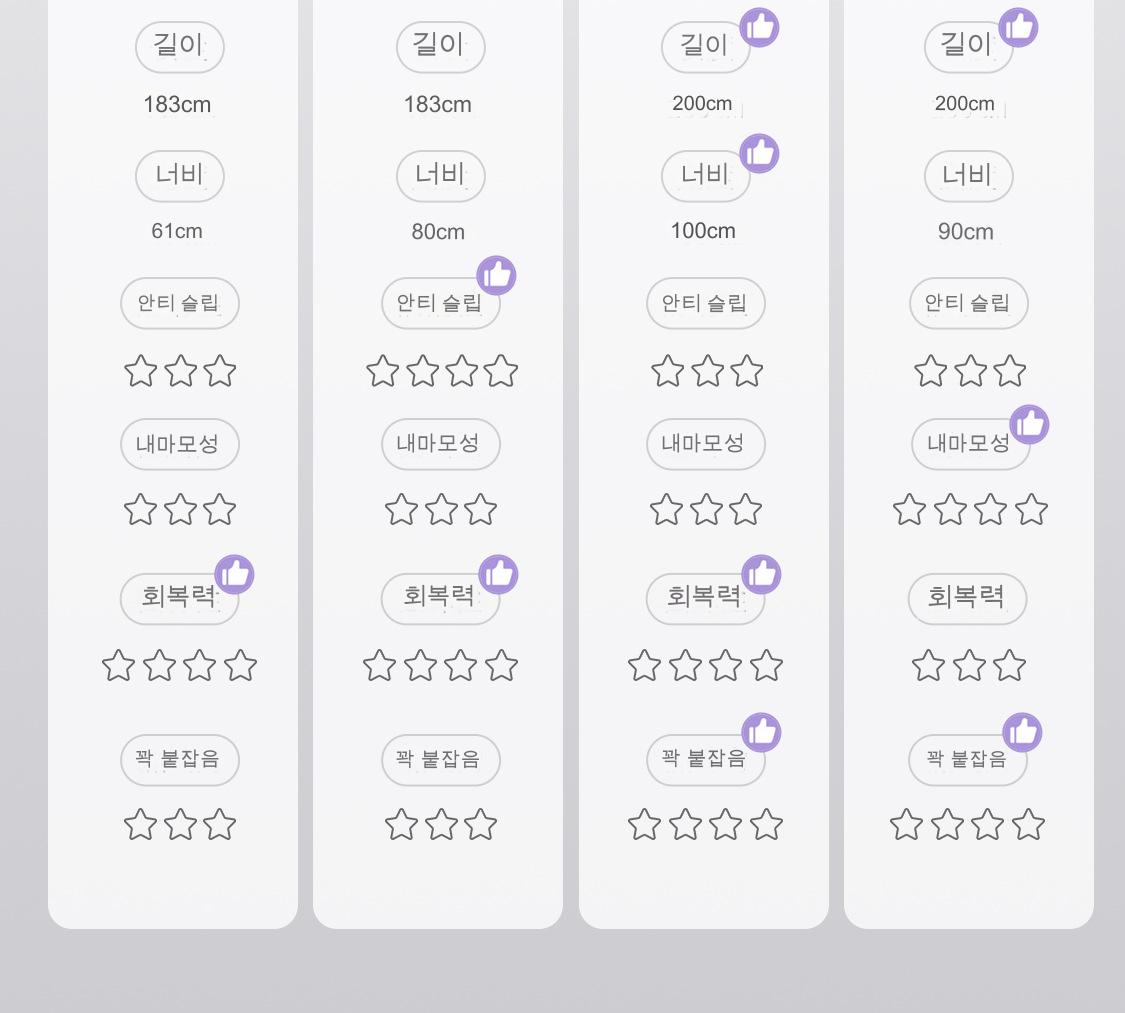
Task: Select the 너비 label above 61cm
Action: pyautogui.click(x=180, y=176)
